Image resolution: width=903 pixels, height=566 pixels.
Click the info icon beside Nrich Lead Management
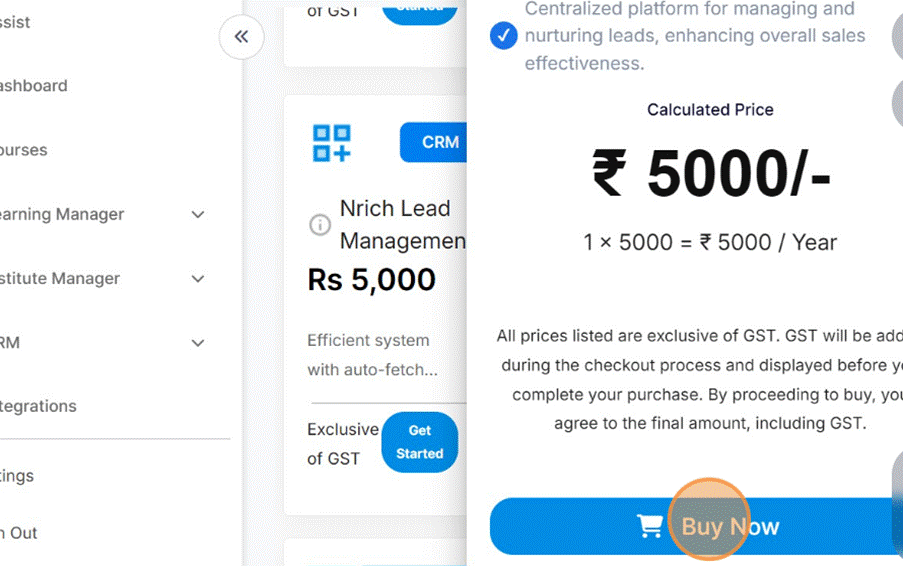click(x=320, y=225)
